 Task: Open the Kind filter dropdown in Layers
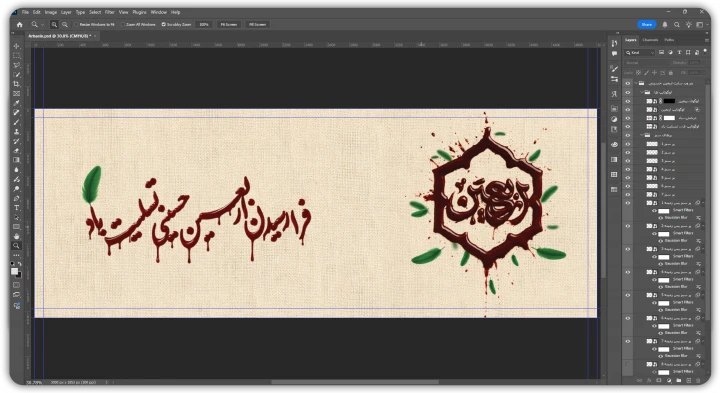pyautogui.click(x=640, y=52)
